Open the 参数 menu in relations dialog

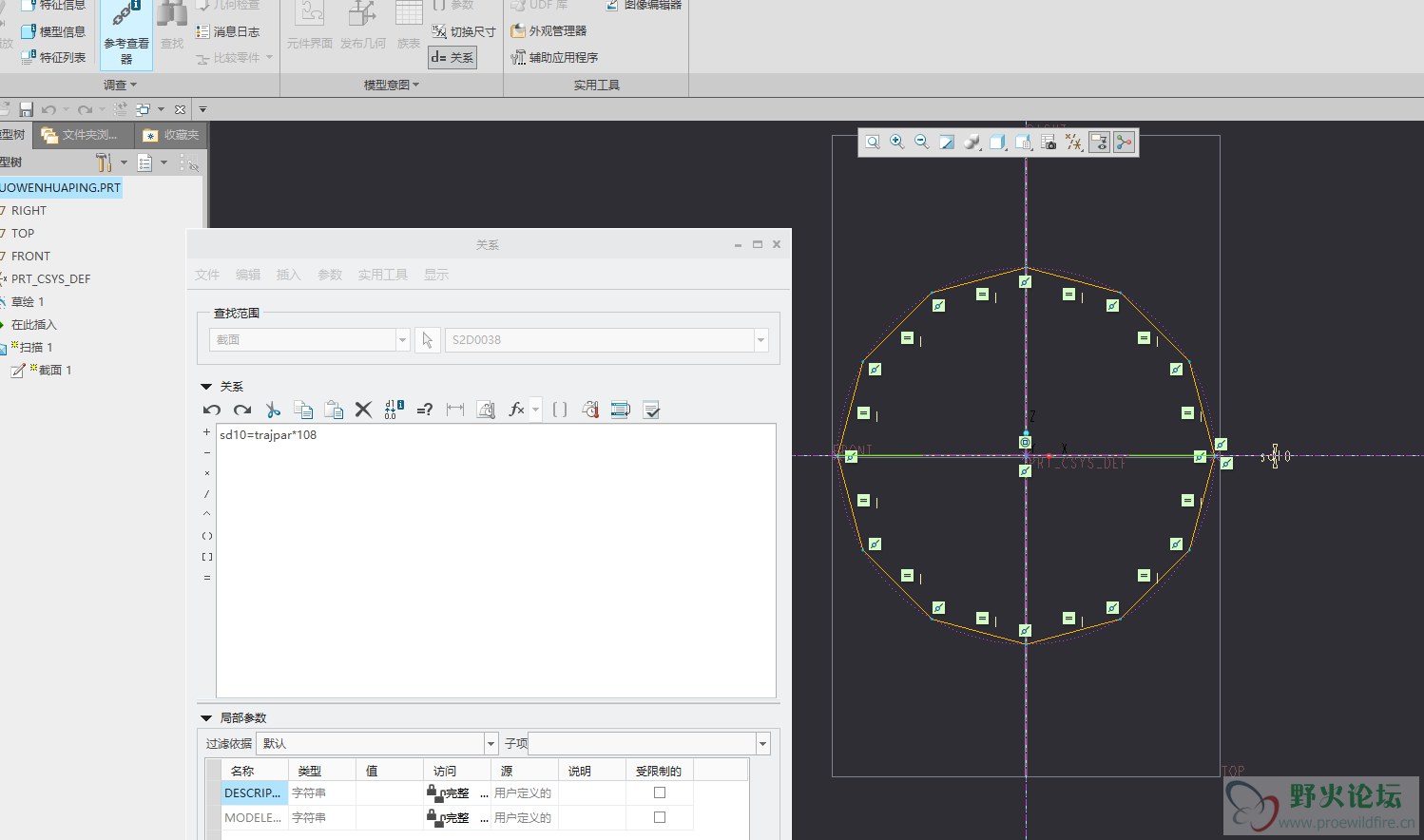tap(330, 275)
